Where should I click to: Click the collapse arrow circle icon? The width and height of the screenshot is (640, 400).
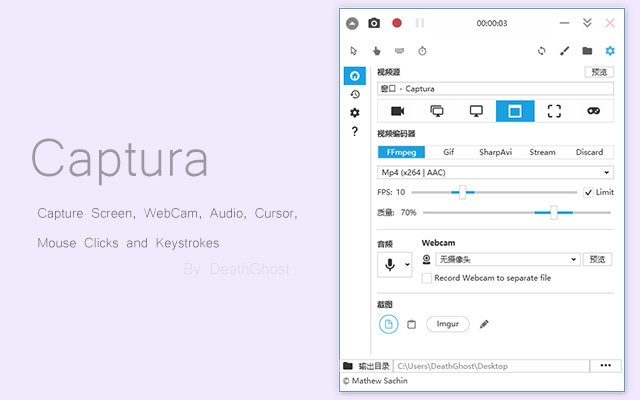coord(352,23)
